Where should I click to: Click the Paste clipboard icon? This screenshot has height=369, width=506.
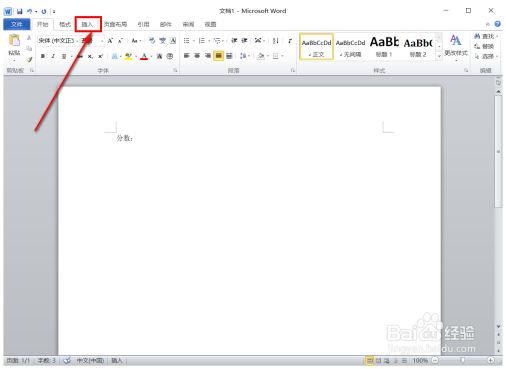14,41
